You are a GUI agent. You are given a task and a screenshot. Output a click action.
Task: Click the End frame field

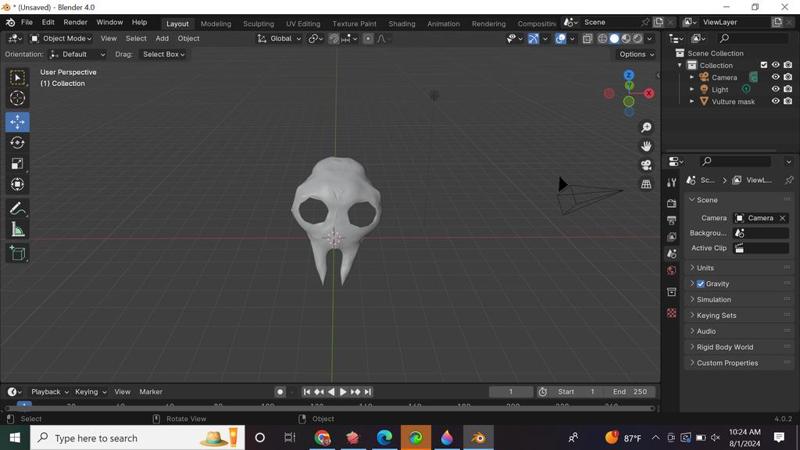[x=630, y=392]
